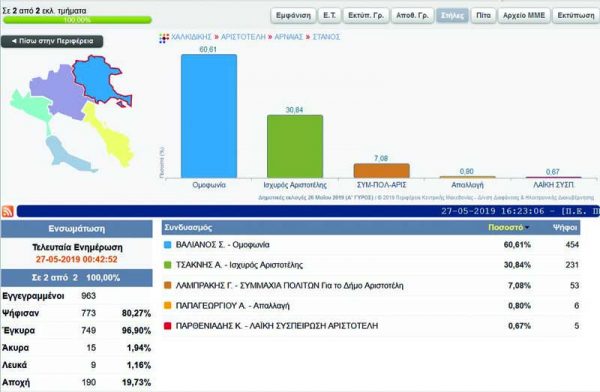Viewport: 600px width, 392px height.
Task: Go back with Πίσω στην Περιφέρεια button
Action: click(52, 41)
